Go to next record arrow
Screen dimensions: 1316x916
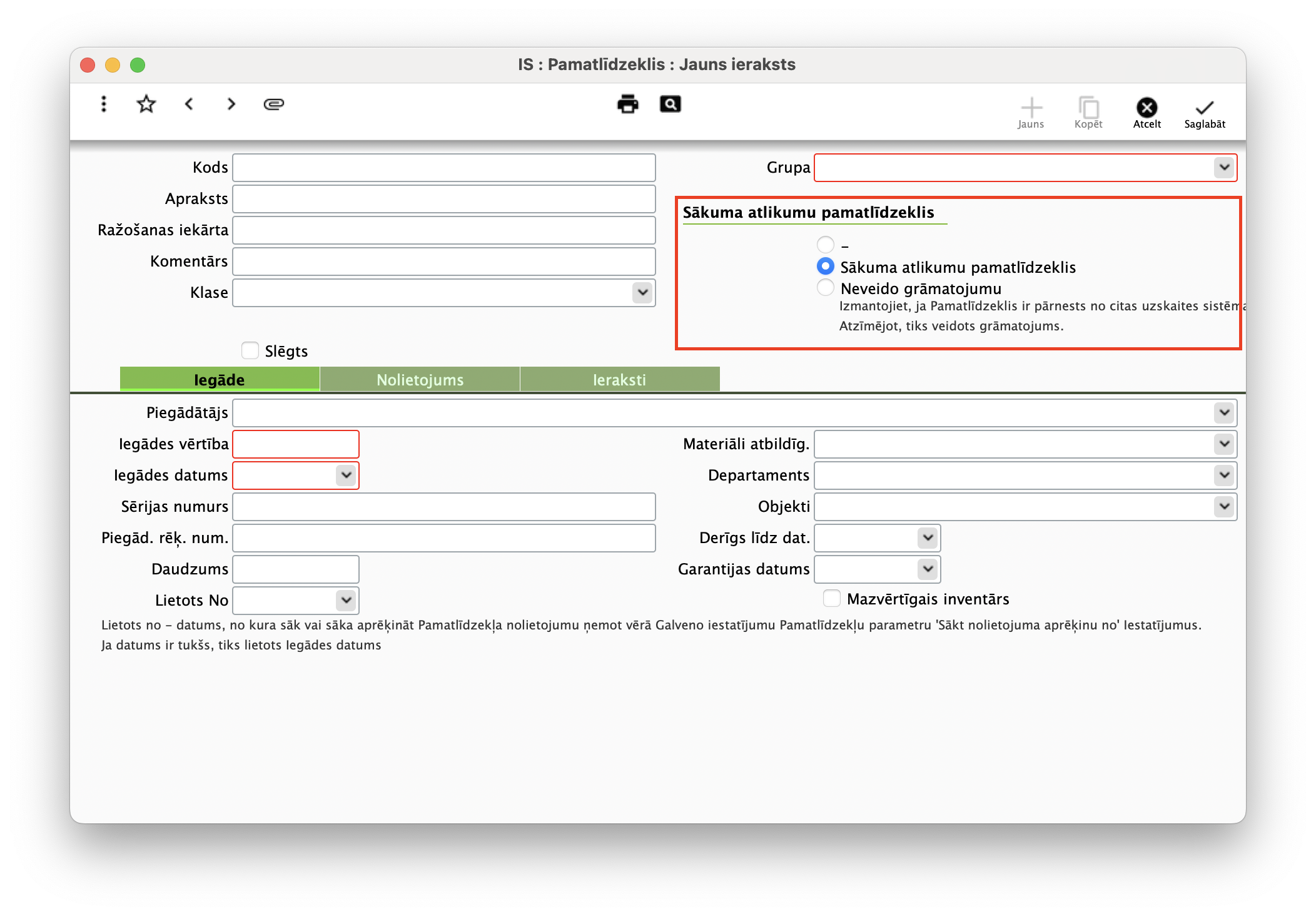pyautogui.click(x=231, y=104)
